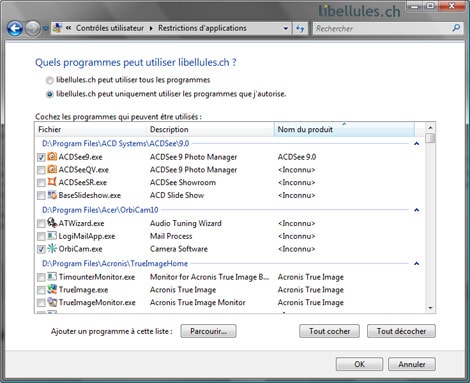Click the refresh button beside address bar
The height and width of the screenshot is (383, 470).
coord(300,28)
